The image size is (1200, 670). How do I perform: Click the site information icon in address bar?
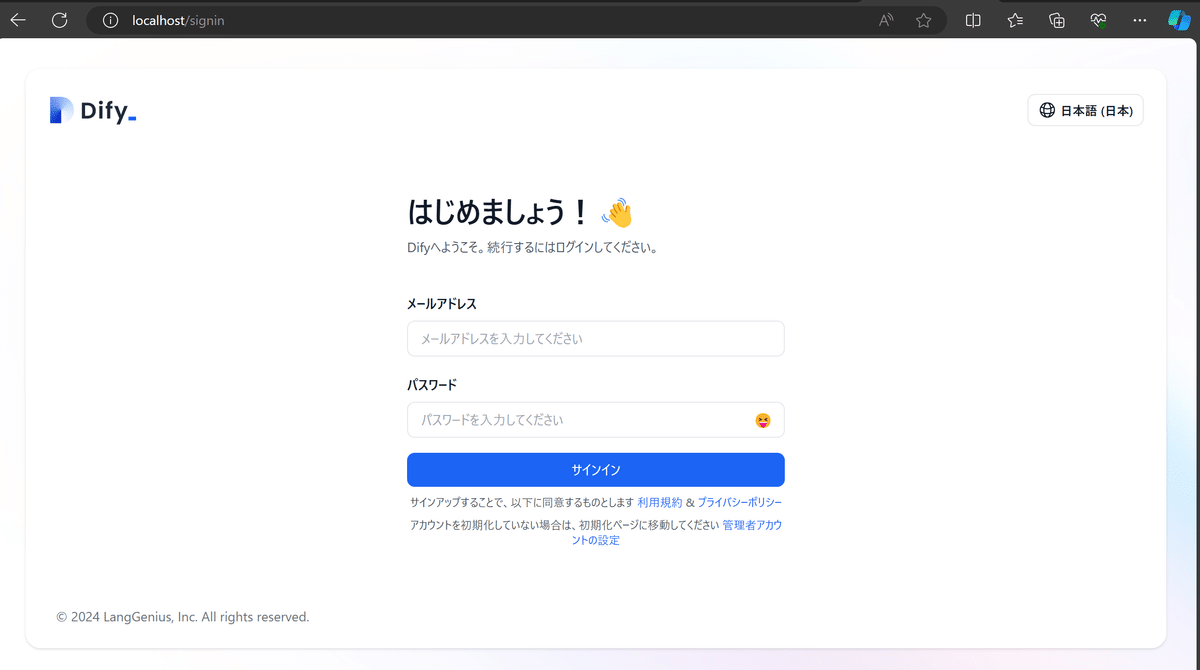point(110,19)
